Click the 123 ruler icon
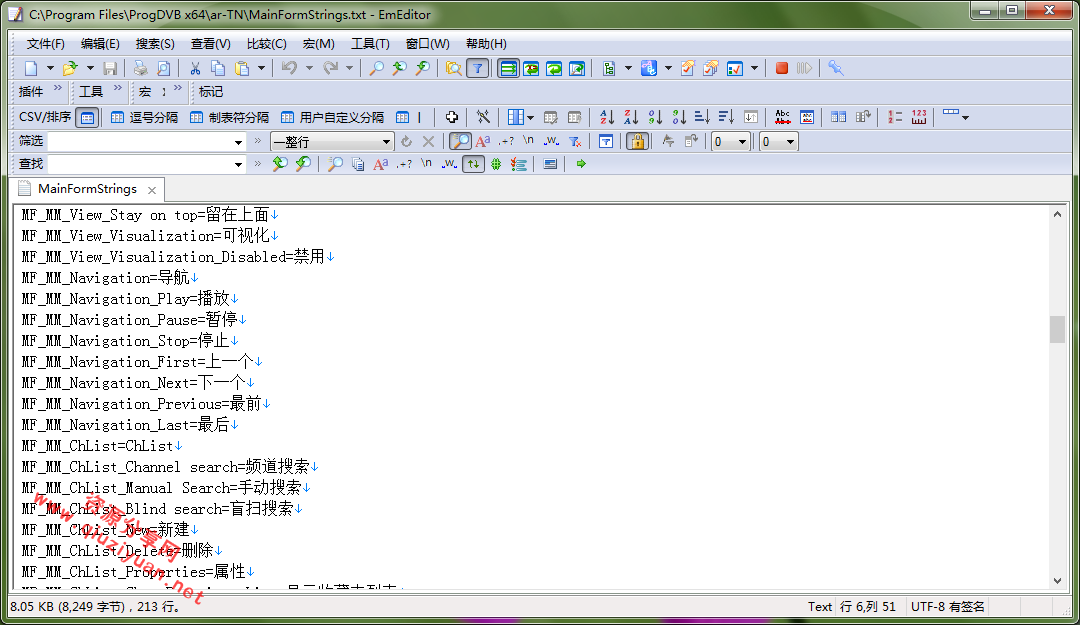 (919, 117)
